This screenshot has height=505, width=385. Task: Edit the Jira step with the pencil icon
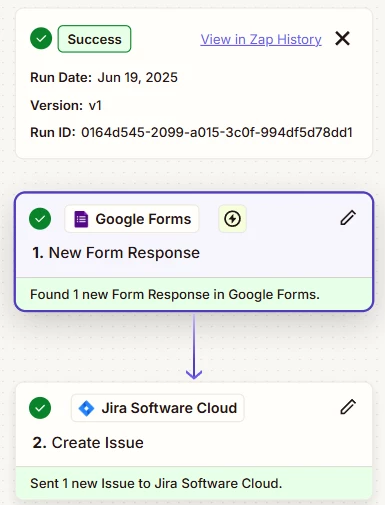point(348,407)
